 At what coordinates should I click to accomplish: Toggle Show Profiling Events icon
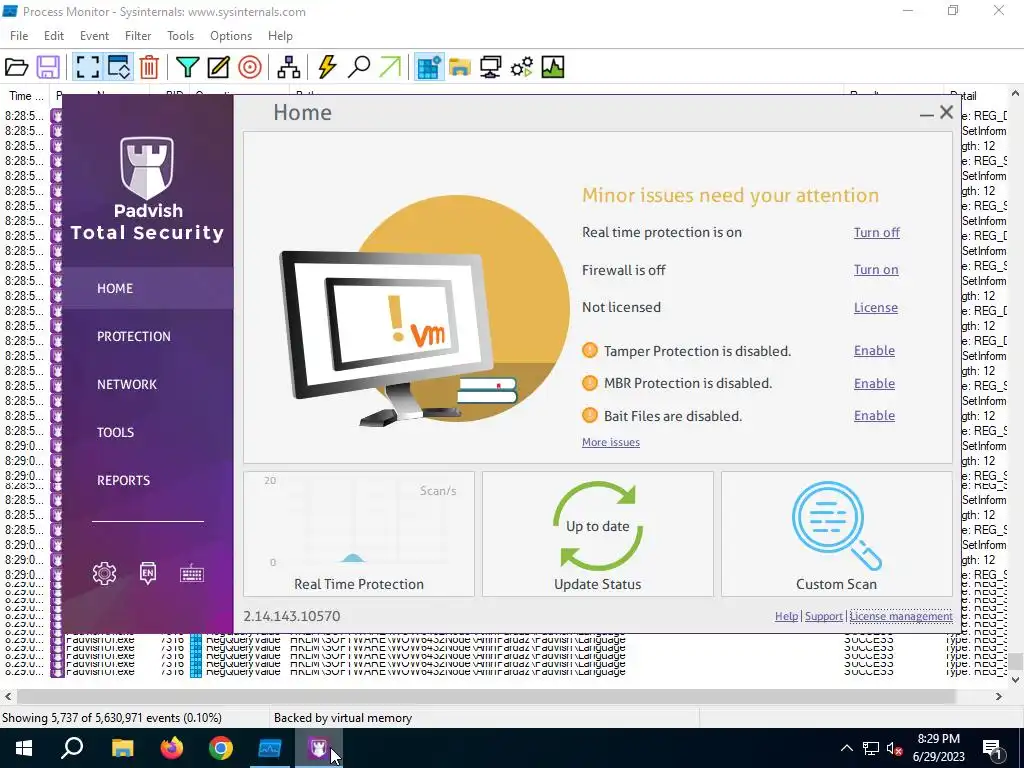552,67
